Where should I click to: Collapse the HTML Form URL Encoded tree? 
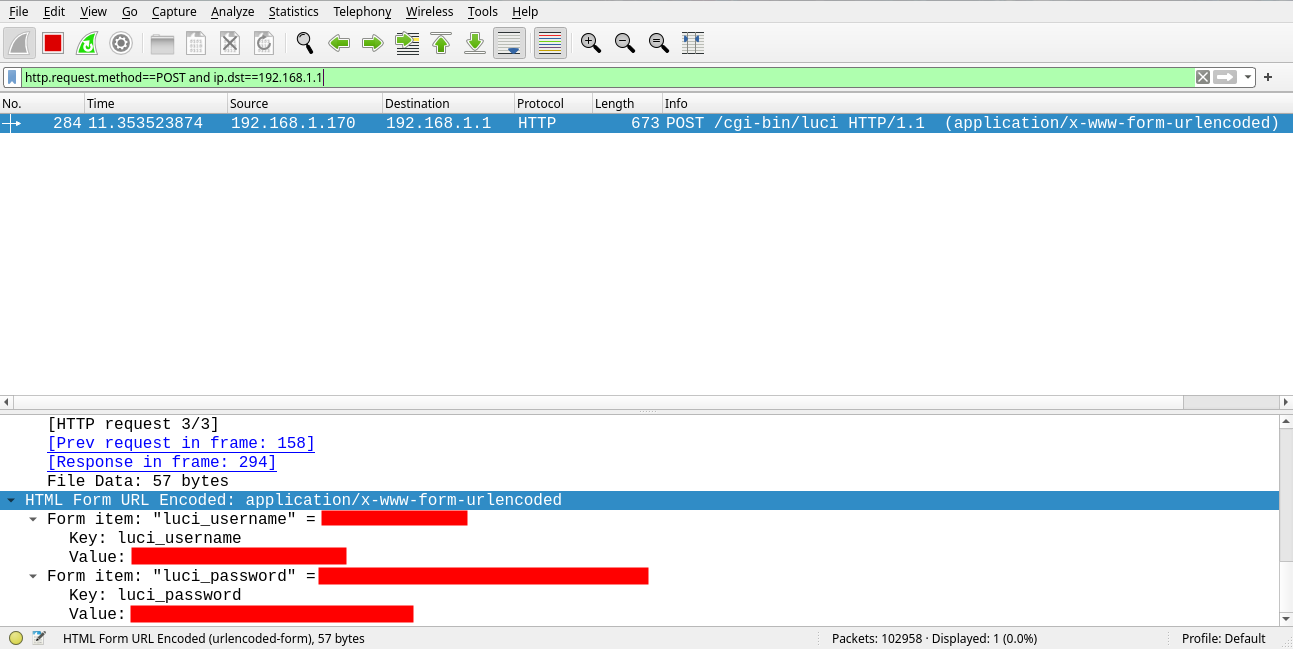(11, 500)
